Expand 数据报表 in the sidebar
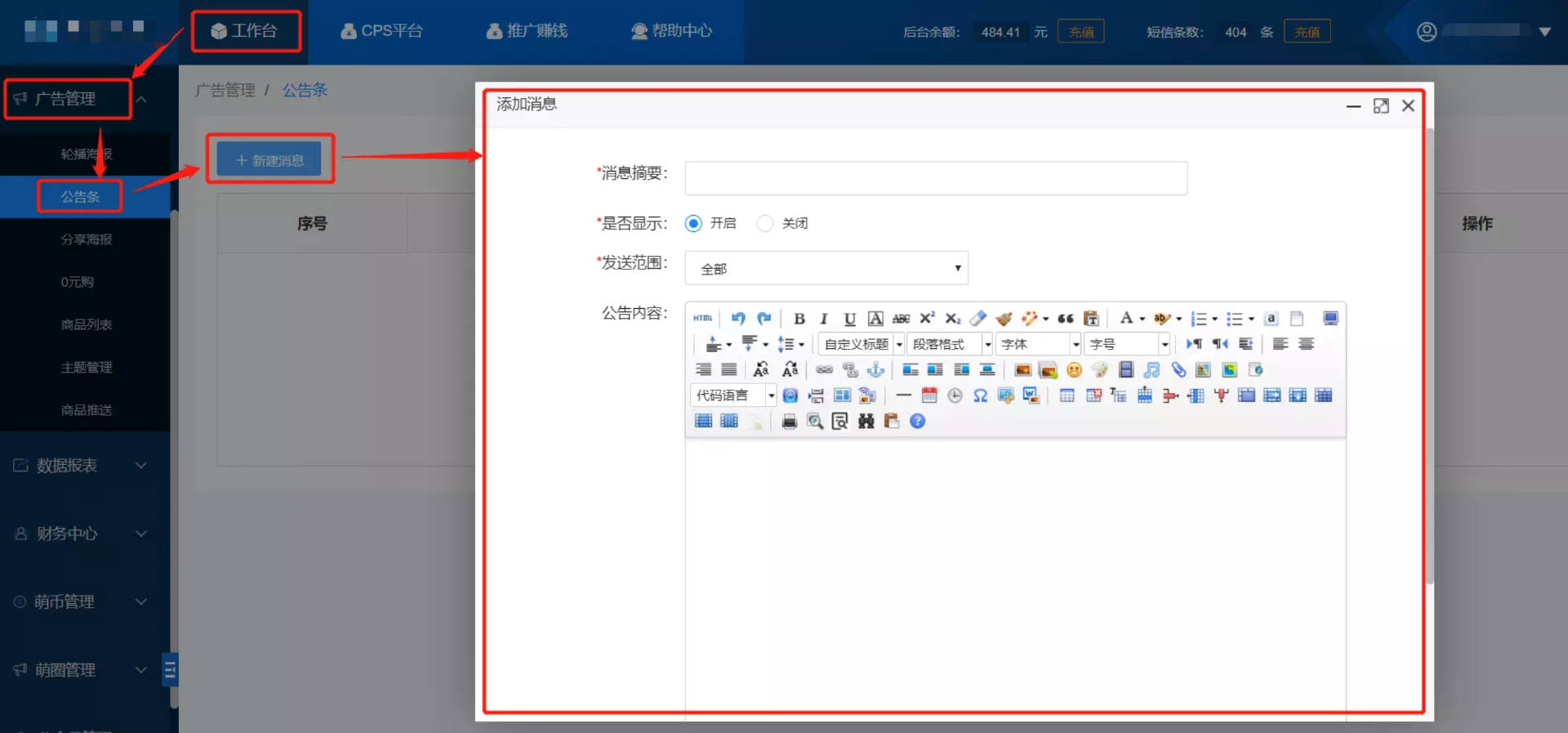The width and height of the screenshot is (1568, 733). pyautogui.click(x=80, y=465)
